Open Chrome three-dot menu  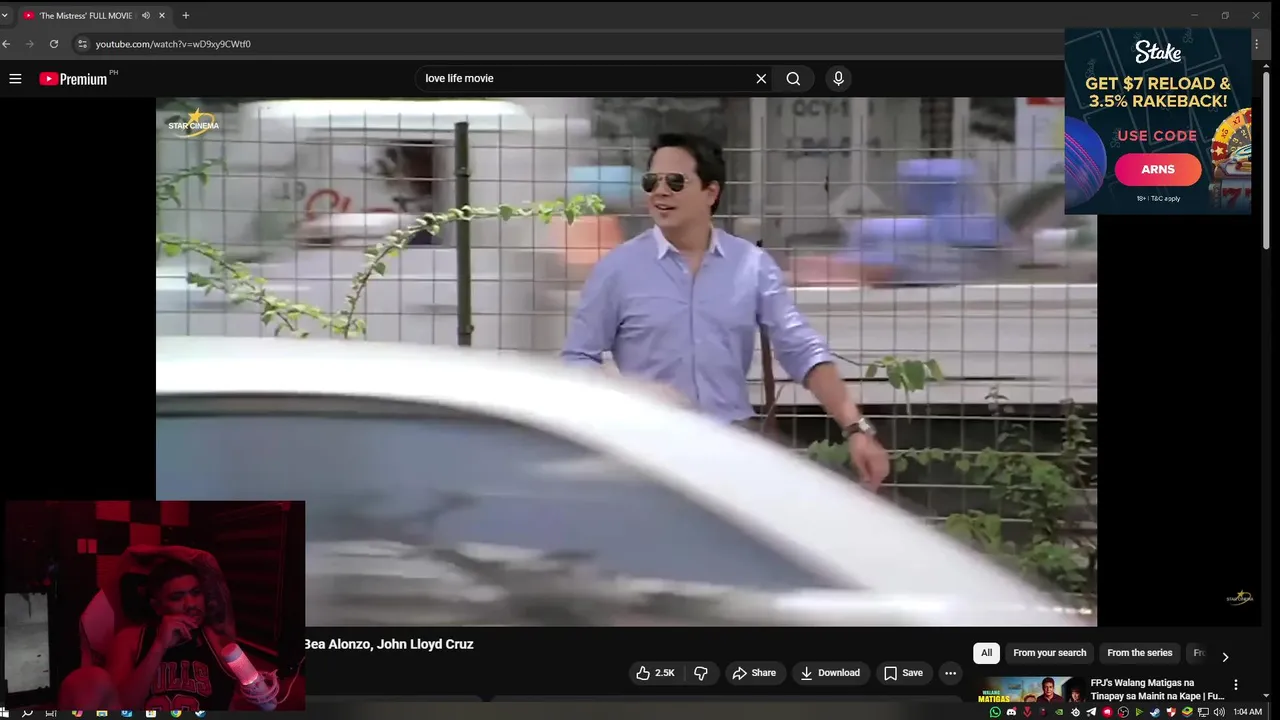tap(1257, 44)
